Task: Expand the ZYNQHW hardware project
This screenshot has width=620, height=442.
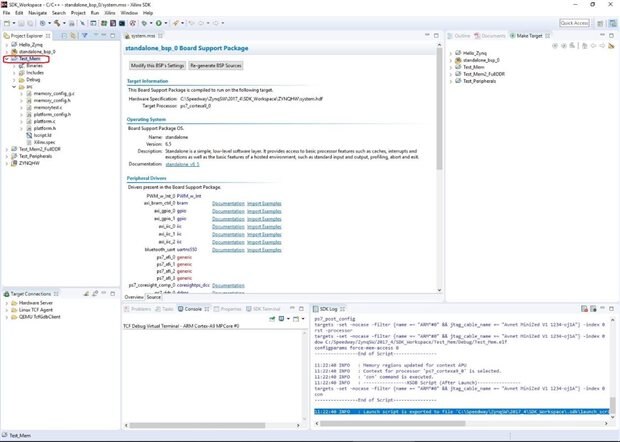Action: (5, 163)
